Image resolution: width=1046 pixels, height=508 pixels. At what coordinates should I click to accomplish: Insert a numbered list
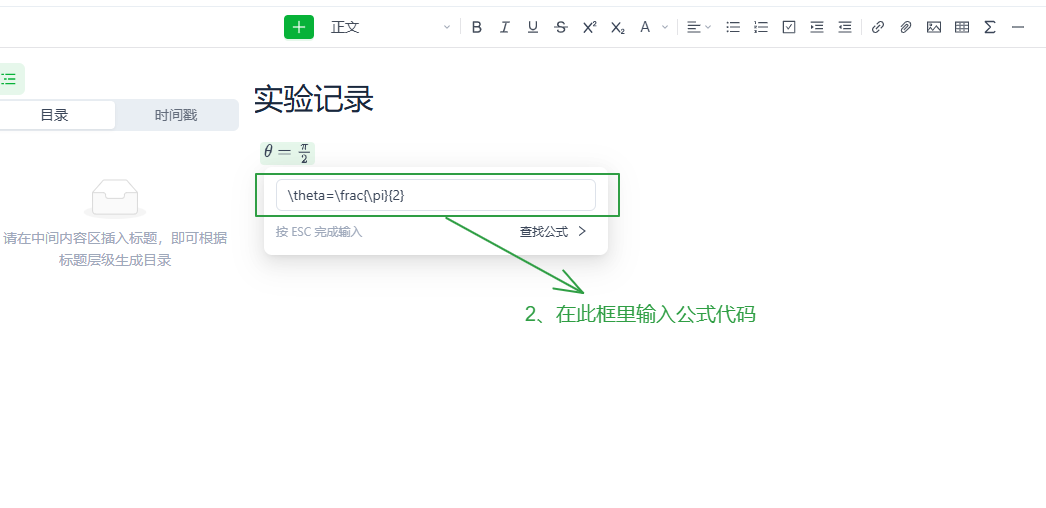(x=761, y=27)
